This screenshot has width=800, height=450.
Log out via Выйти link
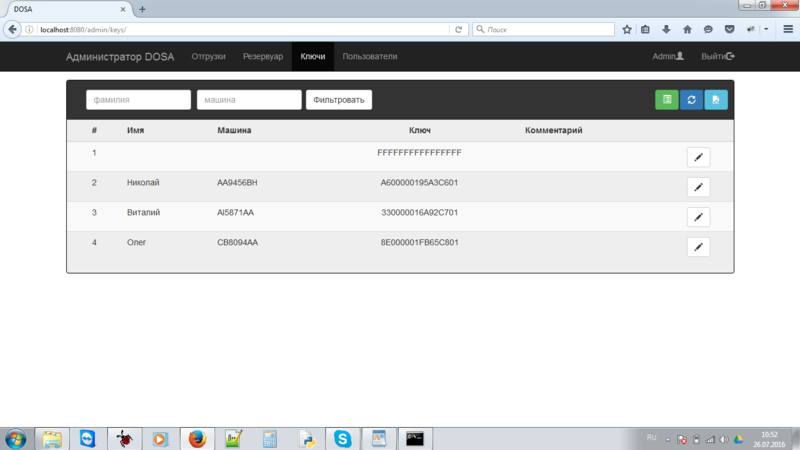pyautogui.click(x=717, y=56)
